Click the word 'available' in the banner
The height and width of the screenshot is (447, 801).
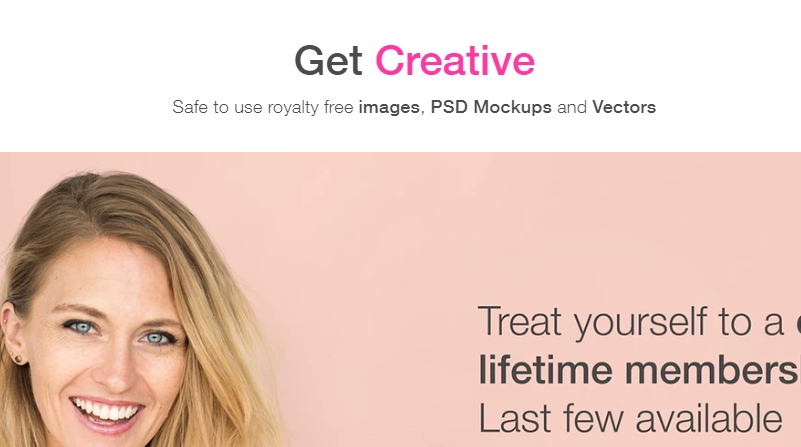tap(709, 418)
